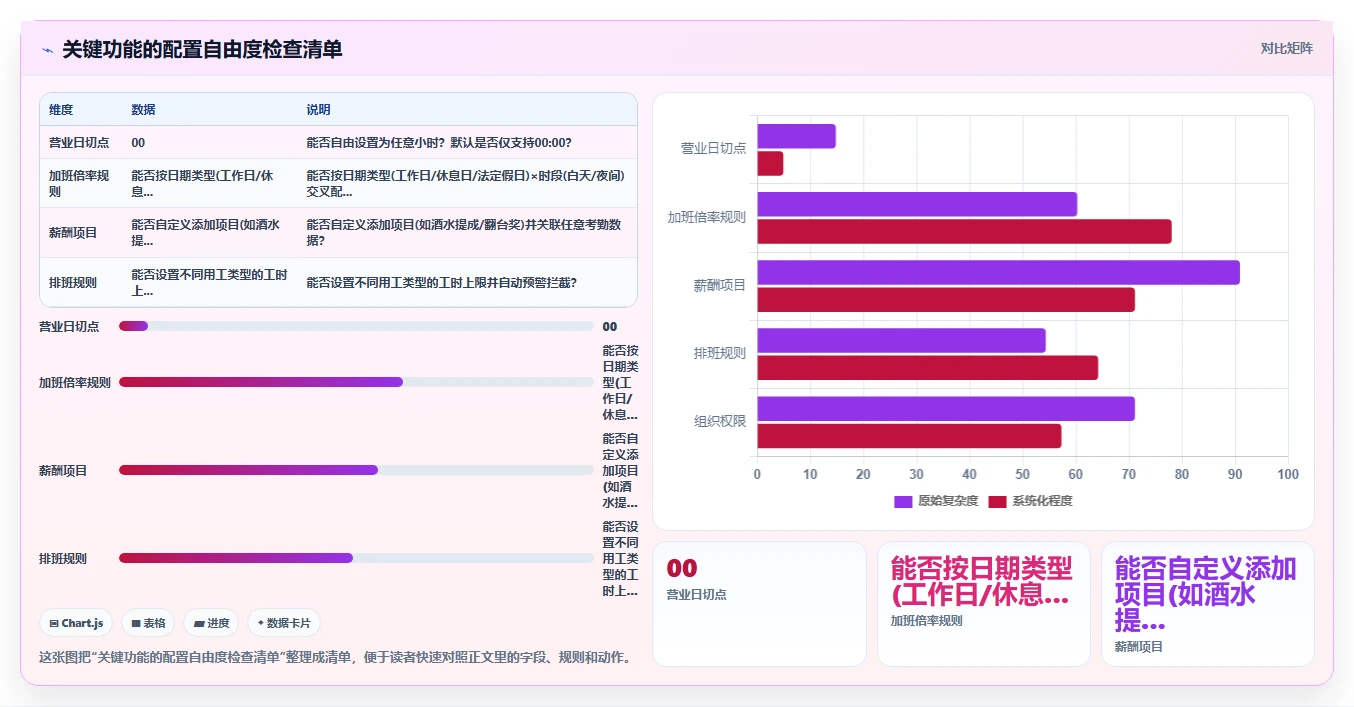Click the 加班倍率规则 progress bar
Viewport: 1354px width, 707px height.
pyautogui.click(x=356, y=382)
